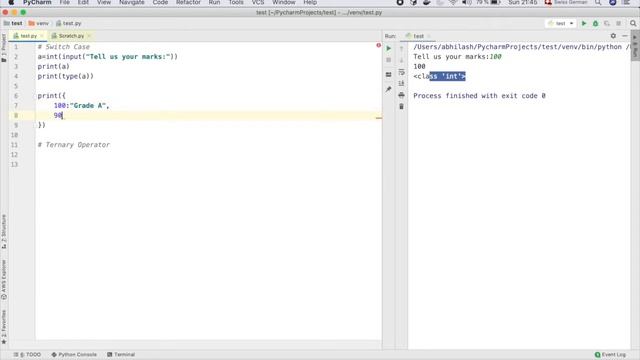The height and width of the screenshot is (360, 640).
Task: Click the 'print(type(a))' line
Action: click(66, 76)
